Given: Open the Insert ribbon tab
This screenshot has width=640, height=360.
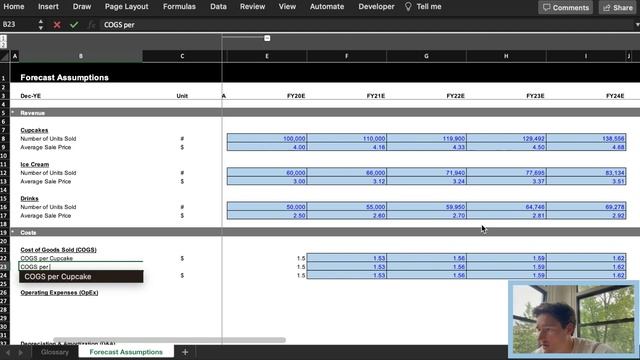Looking at the screenshot, I should point(48,7).
